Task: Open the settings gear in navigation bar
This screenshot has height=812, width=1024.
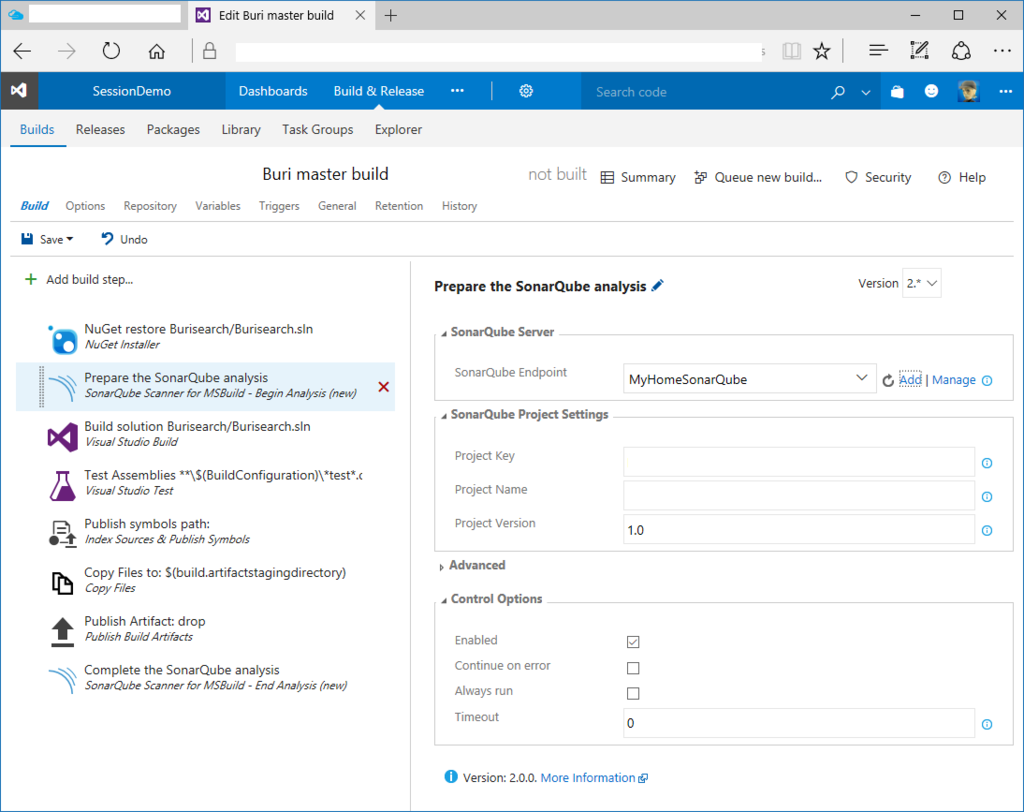Action: click(526, 91)
